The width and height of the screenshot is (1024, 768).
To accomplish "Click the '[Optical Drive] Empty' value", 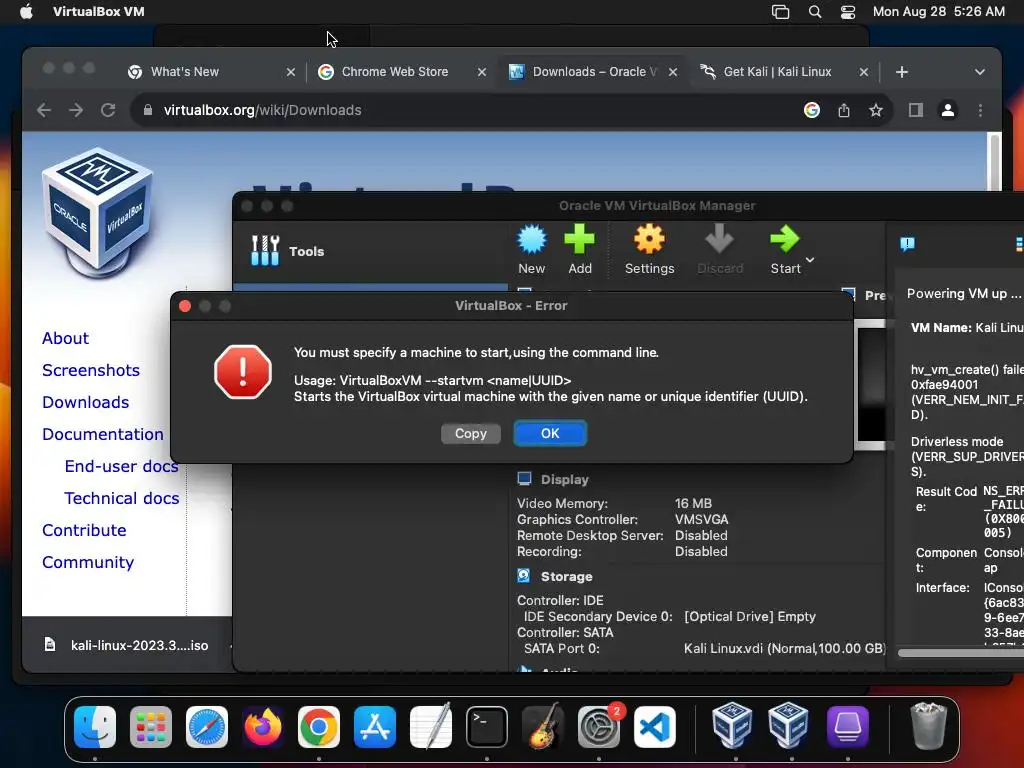I will (x=750, y=616).
